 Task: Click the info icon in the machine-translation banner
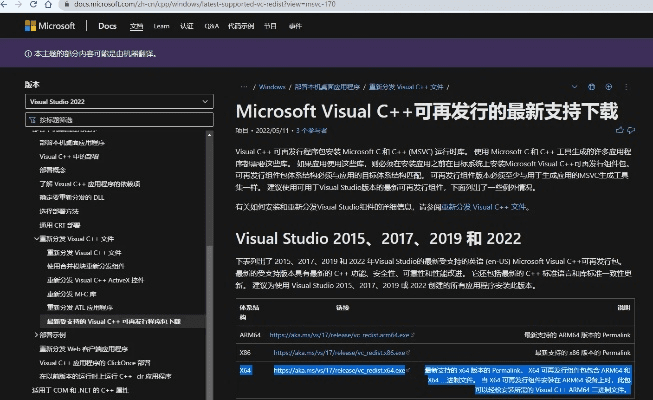(28, 54)
